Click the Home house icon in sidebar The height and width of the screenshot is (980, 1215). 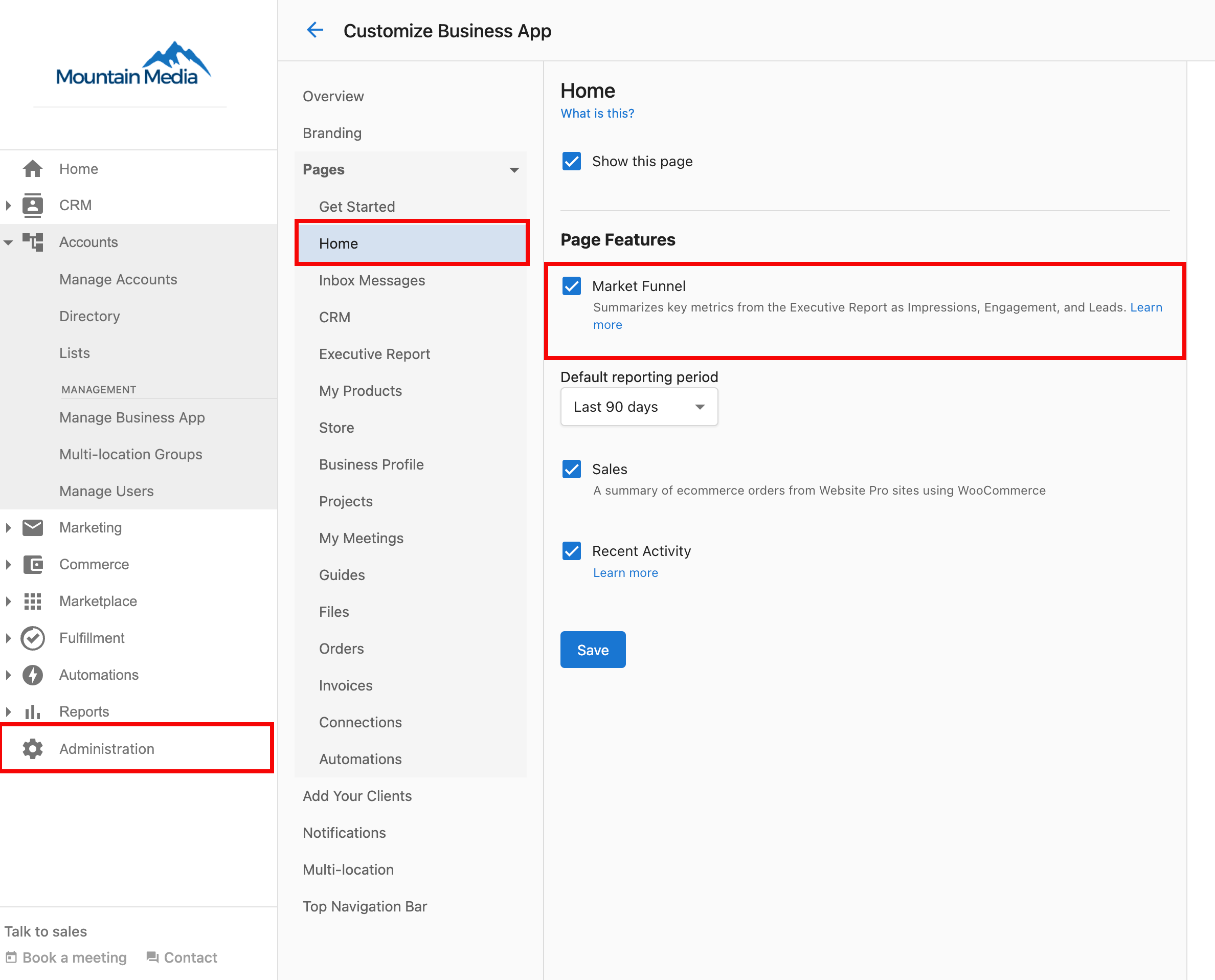tap(33, 169)
